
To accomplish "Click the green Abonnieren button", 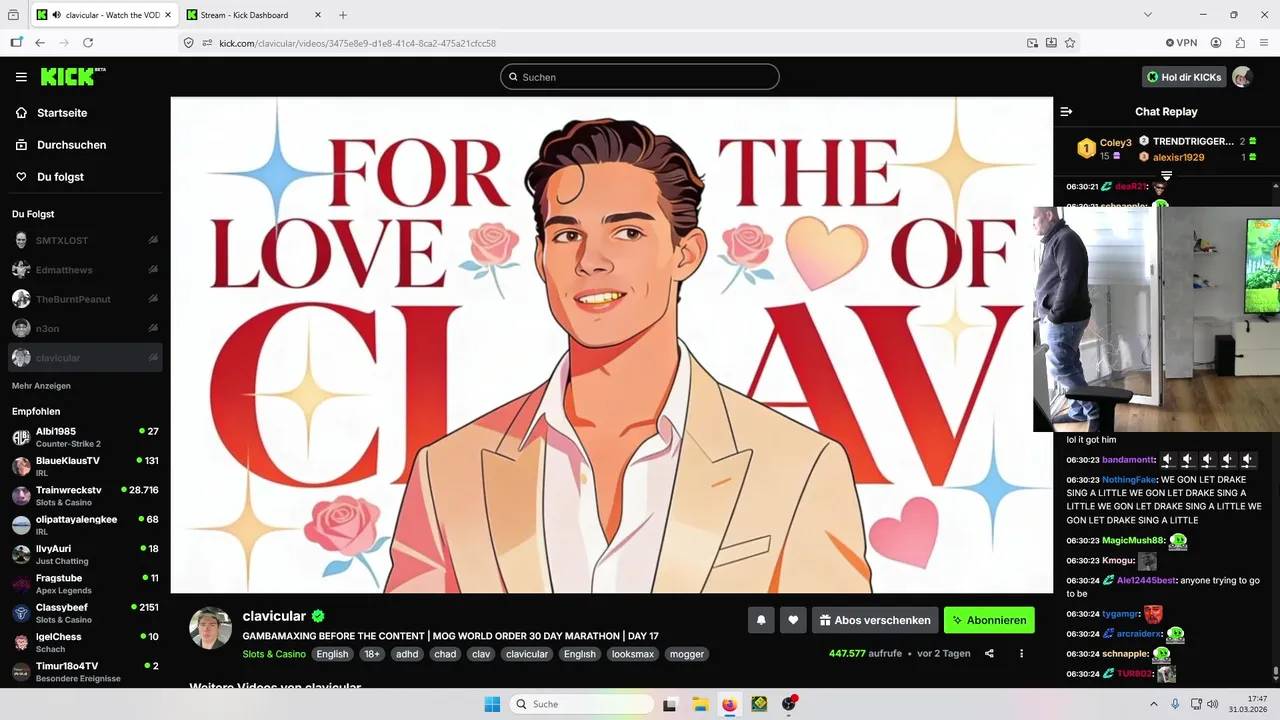I will point(989,620).
